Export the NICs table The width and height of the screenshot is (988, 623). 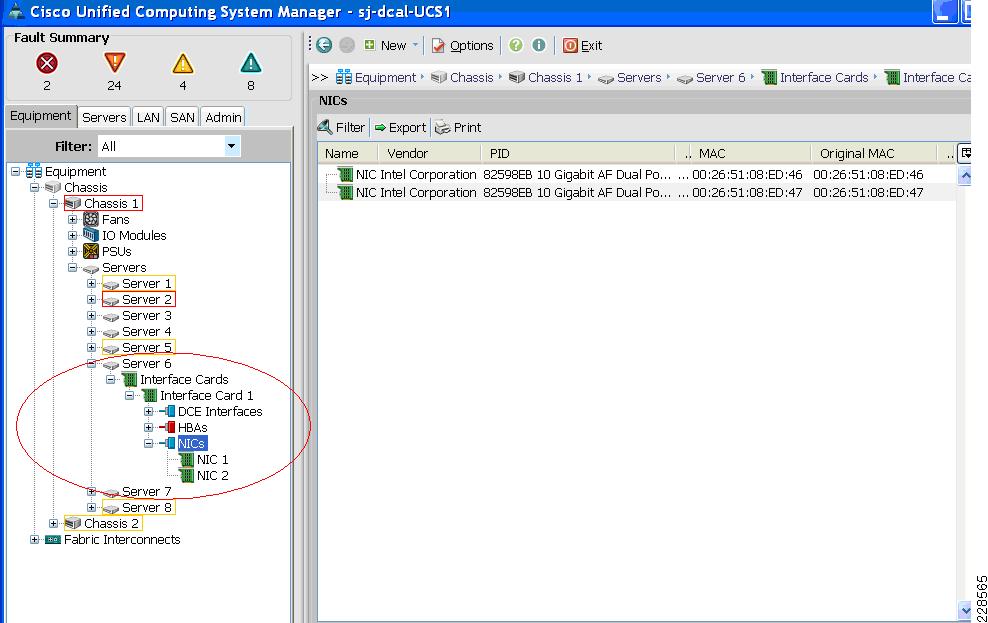tap(400, 127)
